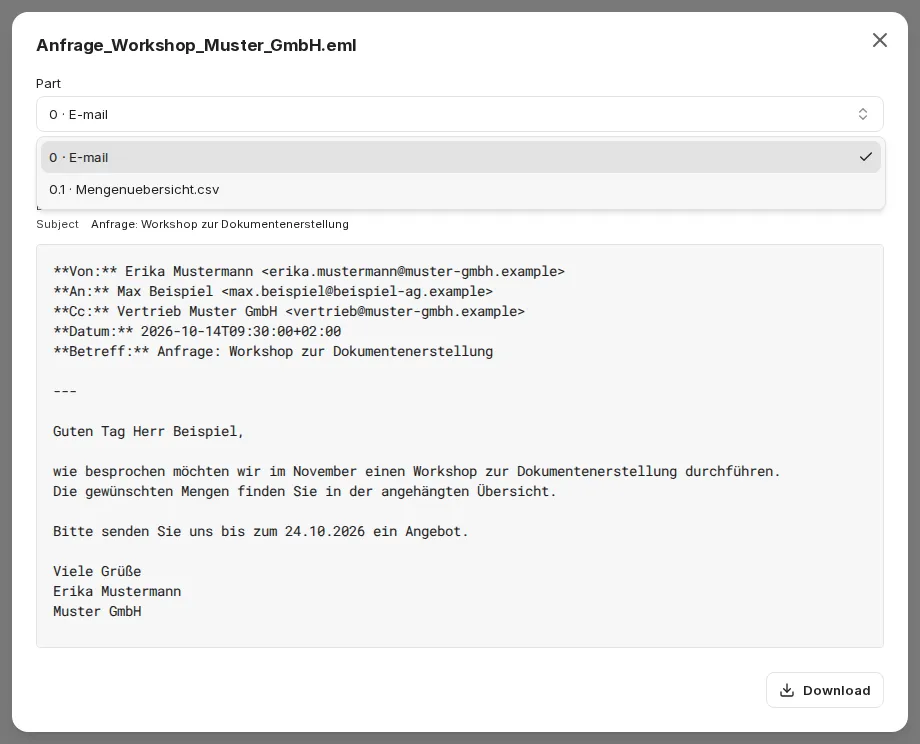The width and height of the screenshot is (920, 744).
Task: Close the email preview dialog
Action: click(x=880, y=40)
